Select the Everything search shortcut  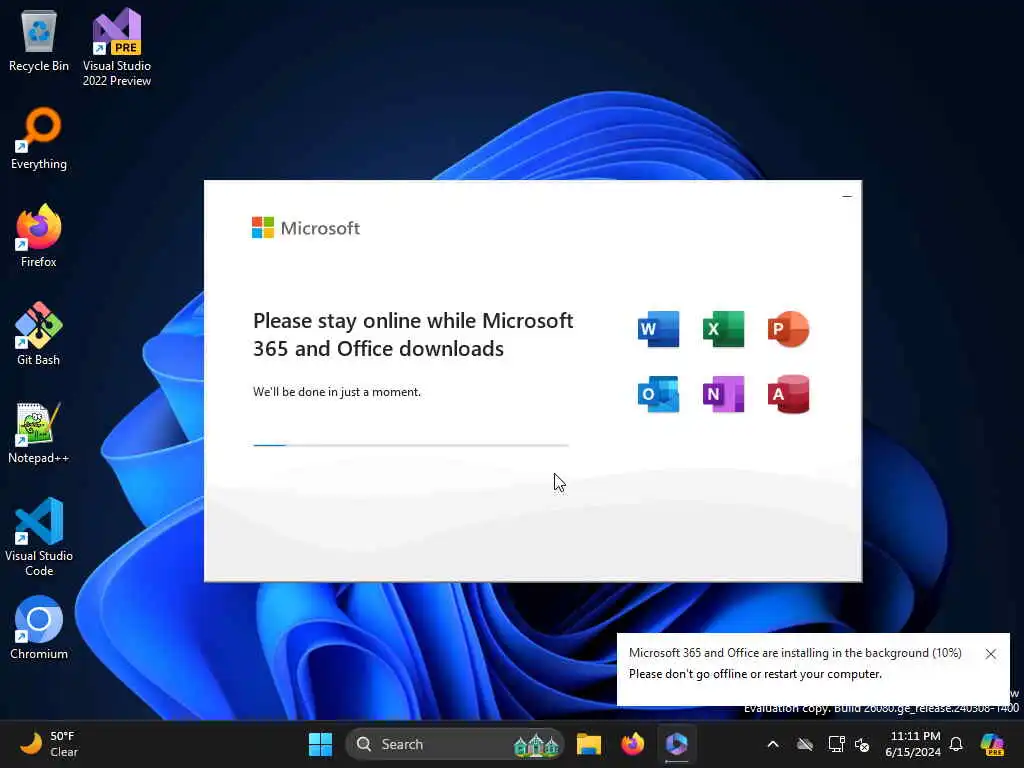tap(39, 138)
